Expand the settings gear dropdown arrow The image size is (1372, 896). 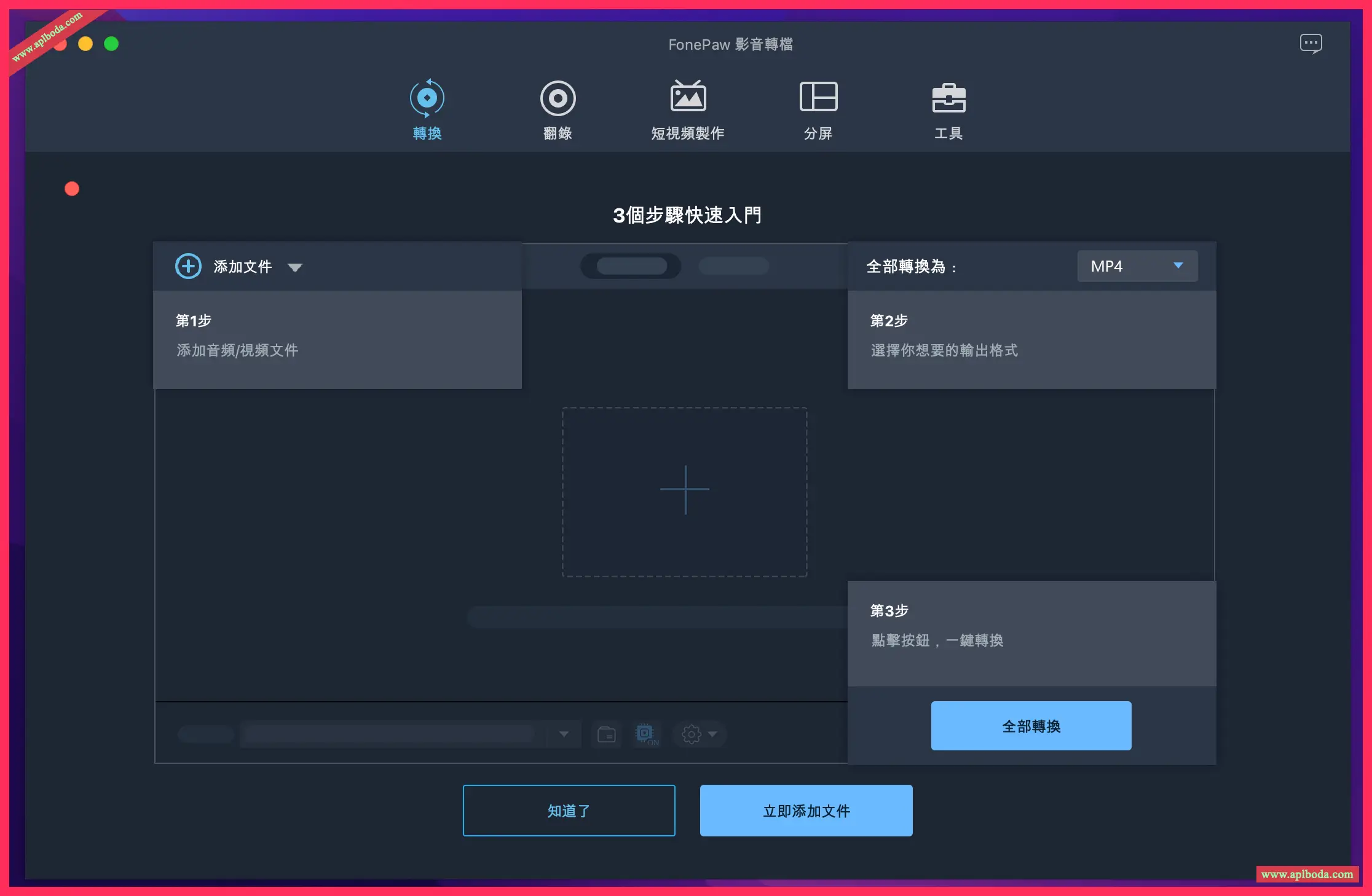click(x=713, y=734)
